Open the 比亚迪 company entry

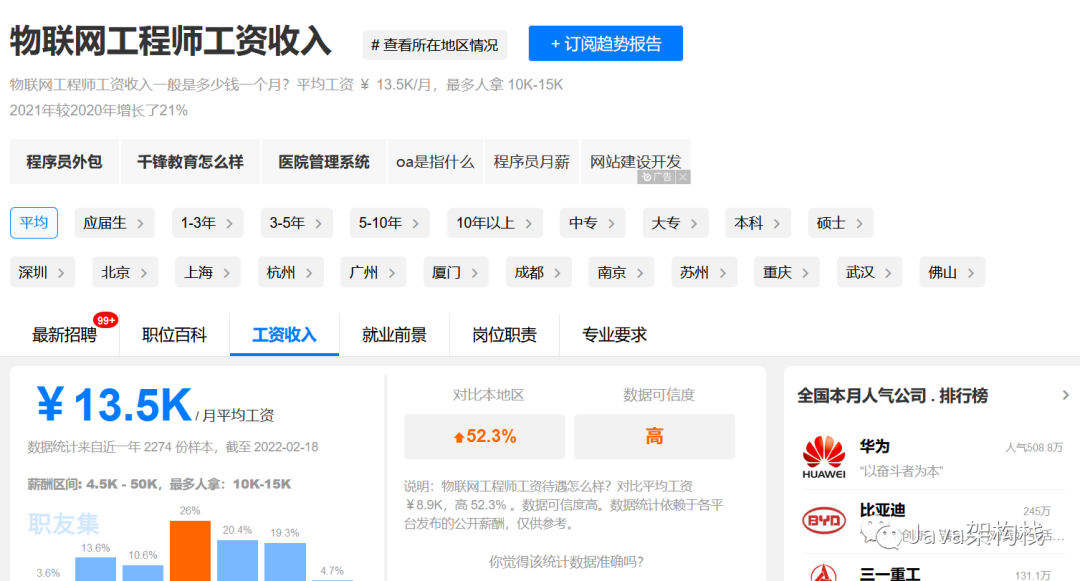click(933, 521)
